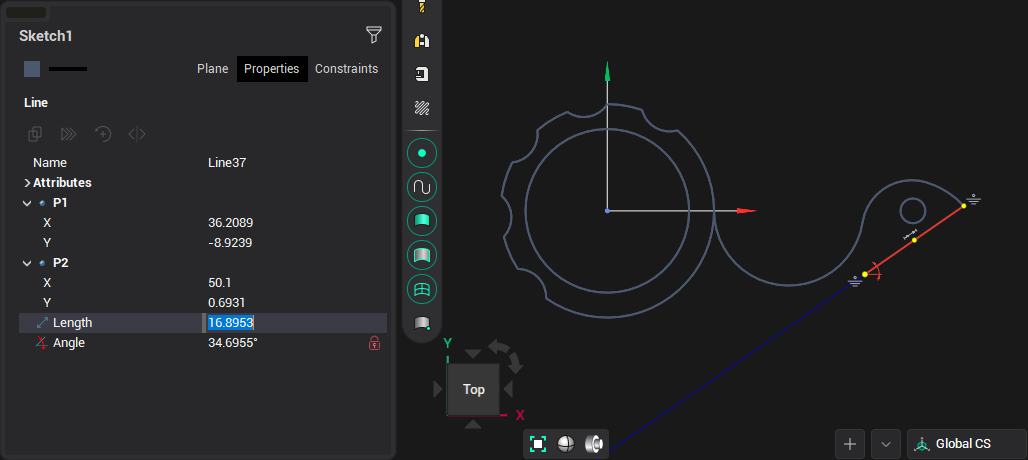This screenshot has width=1028, height=460.
Task: Click the Length value field 16.8953
Action: coord(295,323)
